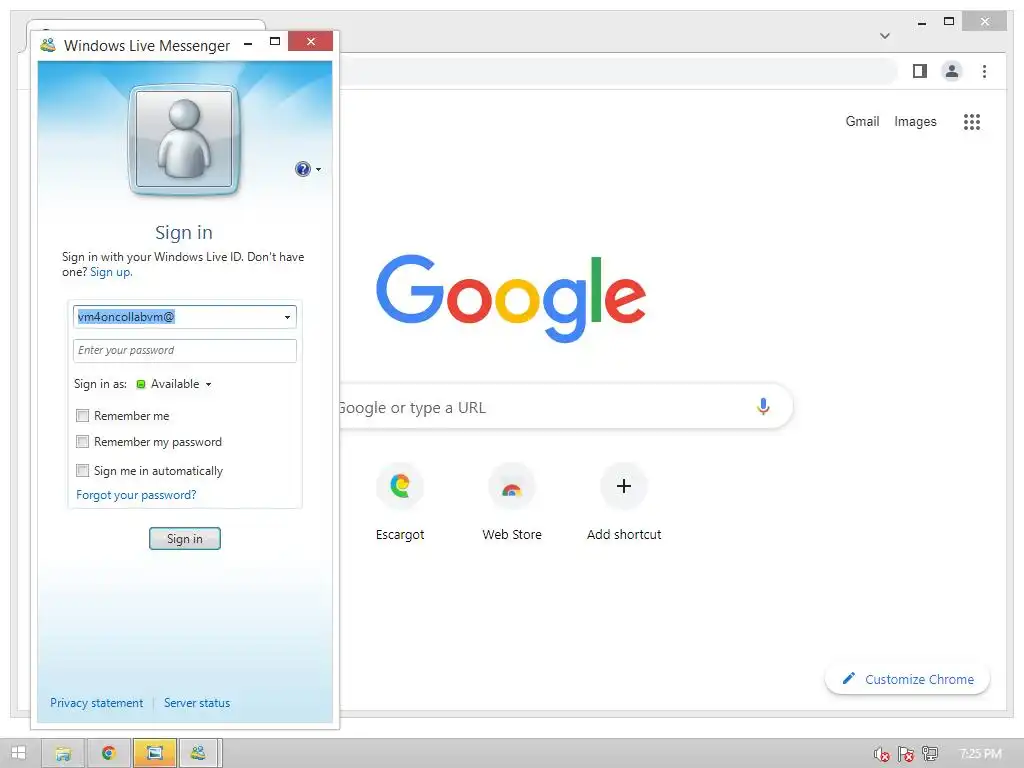Open the Gmail link
The height and width of the screenshot is (768, 1024).
[x=862, y=121]
